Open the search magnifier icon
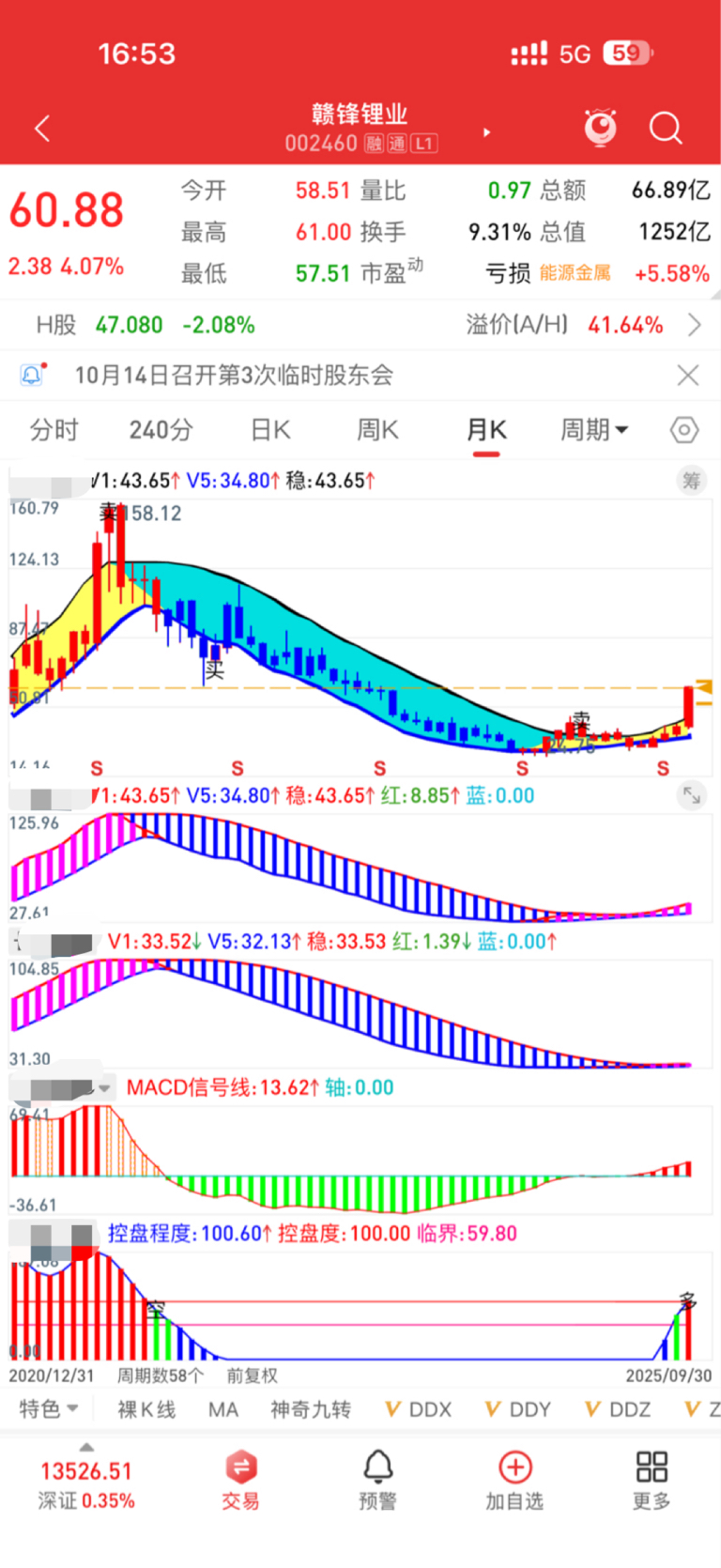 click(666, 128)
